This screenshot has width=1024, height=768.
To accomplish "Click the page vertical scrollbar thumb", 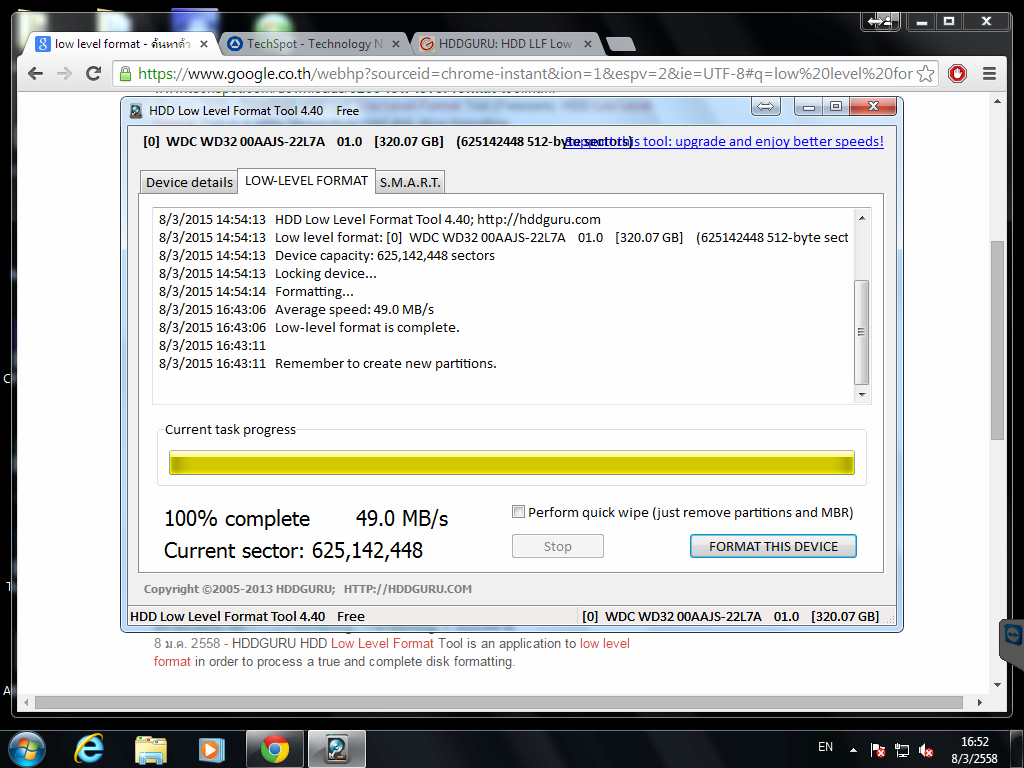I will 997,340.
